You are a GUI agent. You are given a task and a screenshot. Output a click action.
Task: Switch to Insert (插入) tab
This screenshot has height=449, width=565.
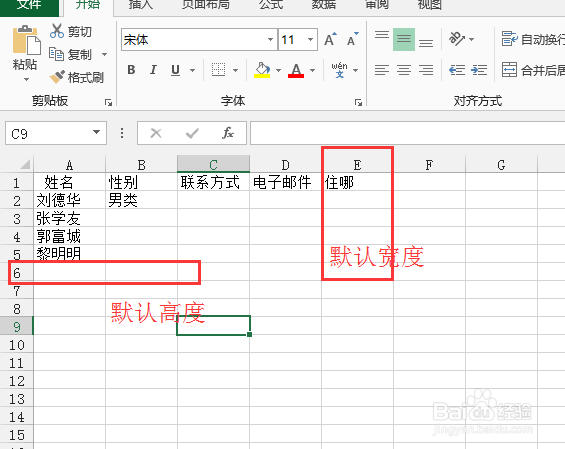(x=141, y=5)
